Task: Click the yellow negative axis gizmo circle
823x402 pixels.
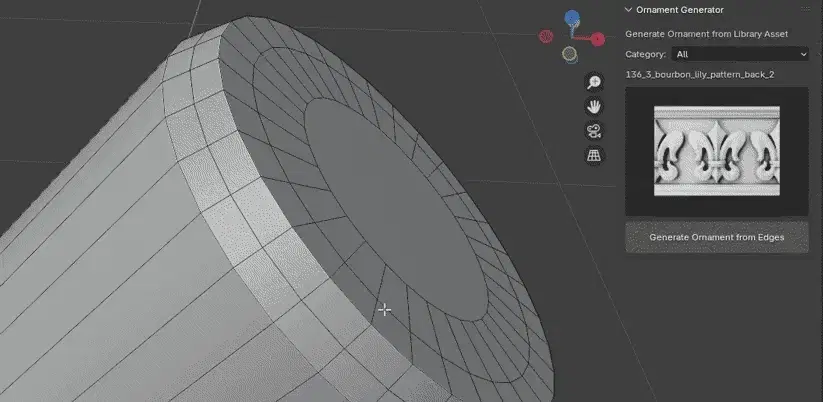Action: [569, 54]
